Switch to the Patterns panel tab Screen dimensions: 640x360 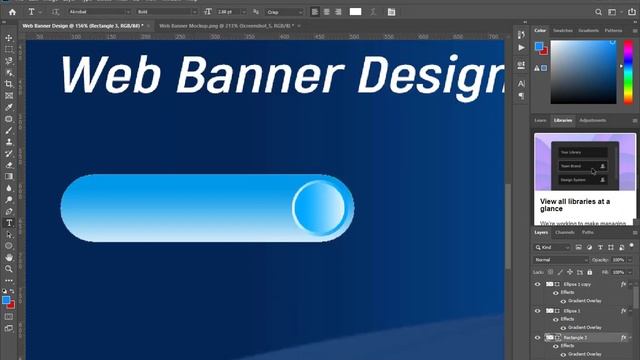click(x=613, y=31)
